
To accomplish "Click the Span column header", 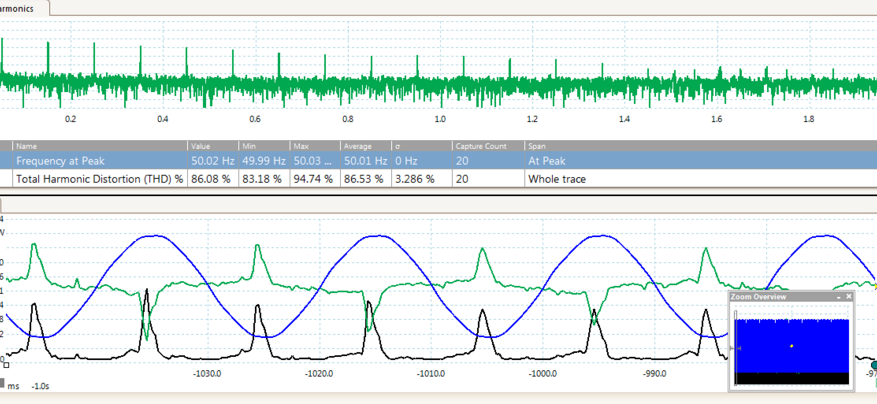I will (700, 146).
